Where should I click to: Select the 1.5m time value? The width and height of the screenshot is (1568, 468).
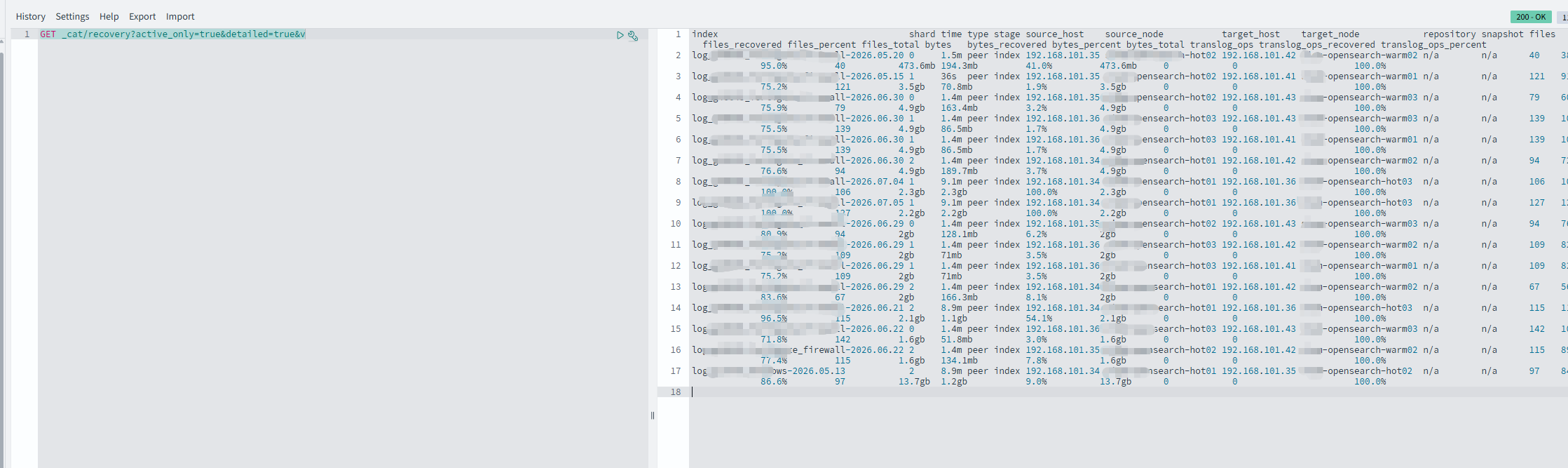click(x=951, y=55)
